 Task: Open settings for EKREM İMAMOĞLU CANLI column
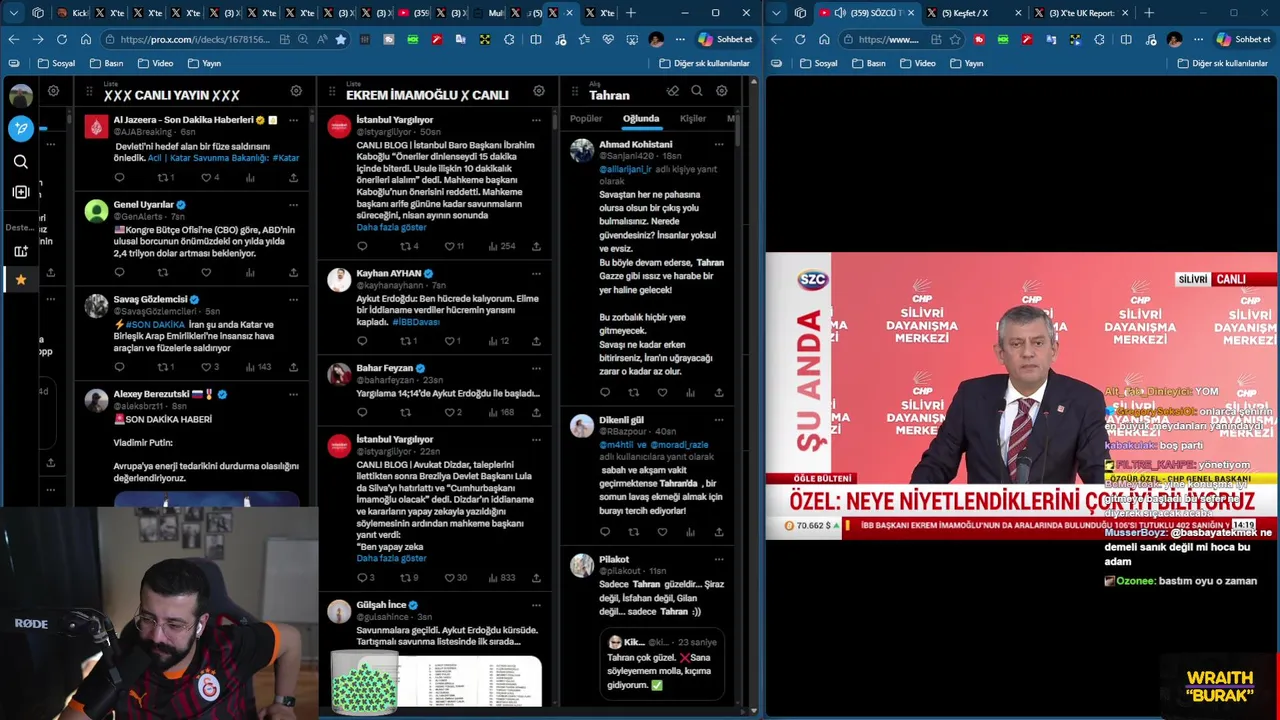[x=539, y=91]
